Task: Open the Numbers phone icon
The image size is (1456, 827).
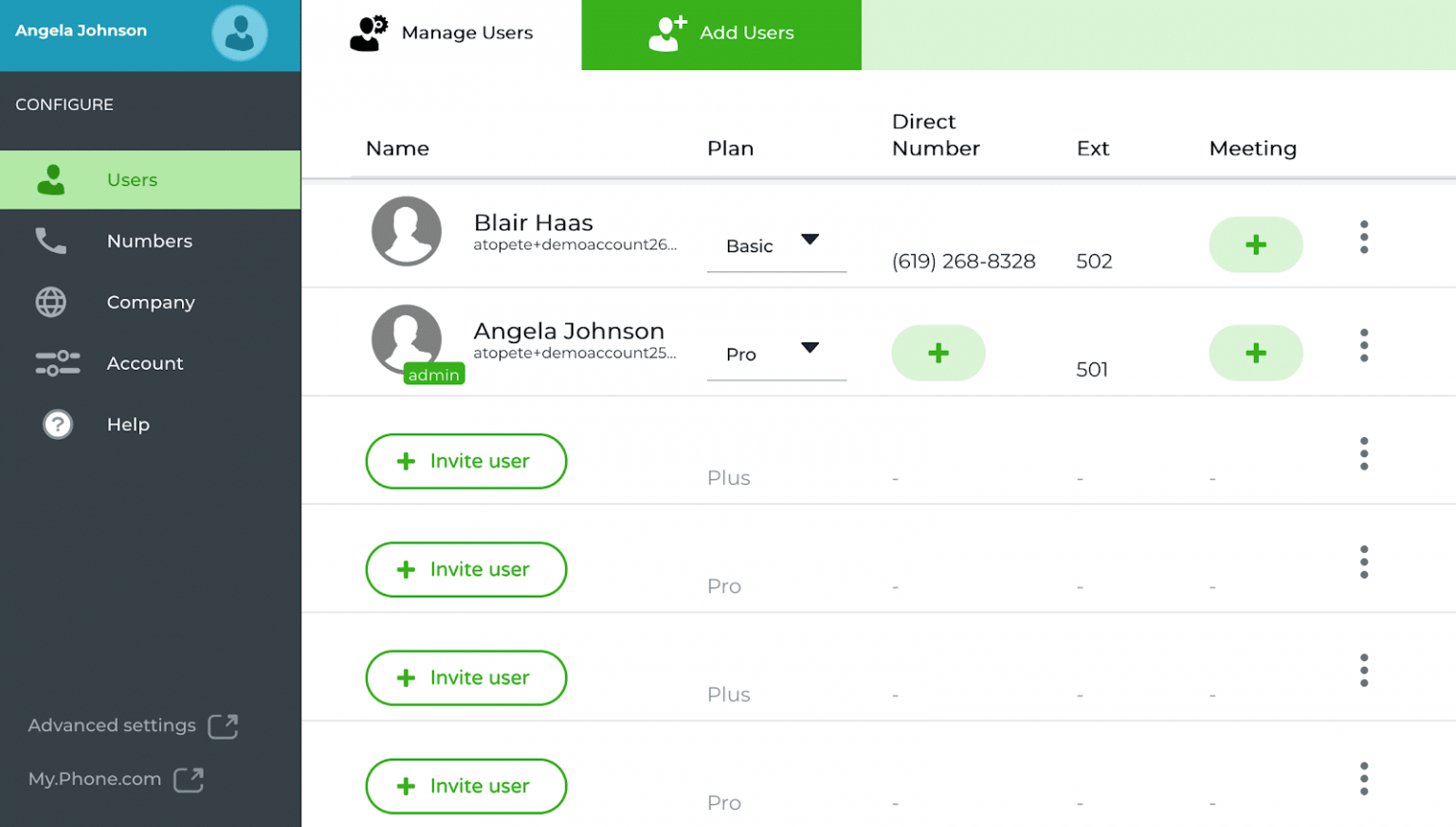Action: (x=49, y=241)
